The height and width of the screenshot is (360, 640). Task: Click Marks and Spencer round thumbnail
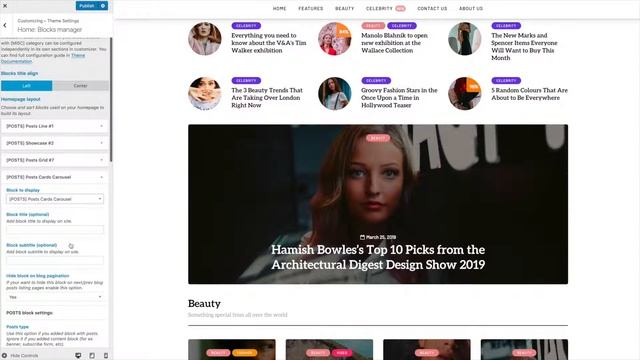[x=464, y=39]
